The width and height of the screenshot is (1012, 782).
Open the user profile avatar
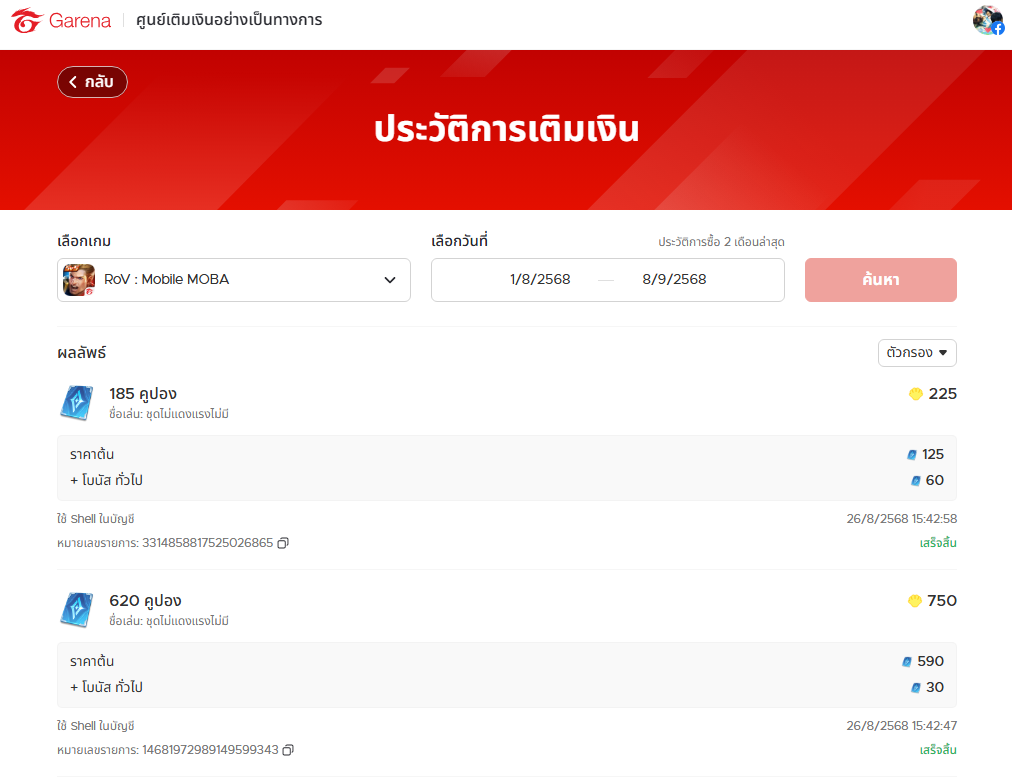pos(988,20)
